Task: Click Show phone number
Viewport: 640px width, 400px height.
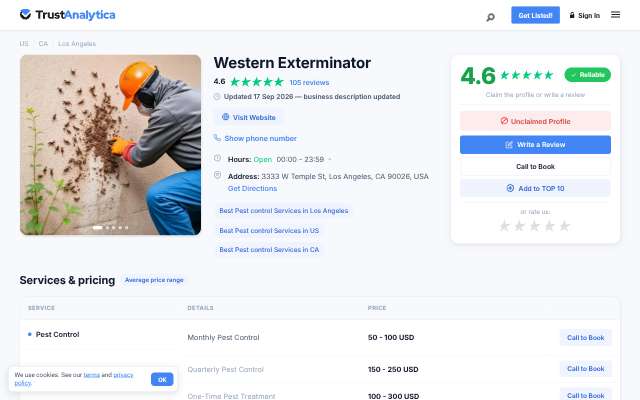Action: (x=260, y=138)
